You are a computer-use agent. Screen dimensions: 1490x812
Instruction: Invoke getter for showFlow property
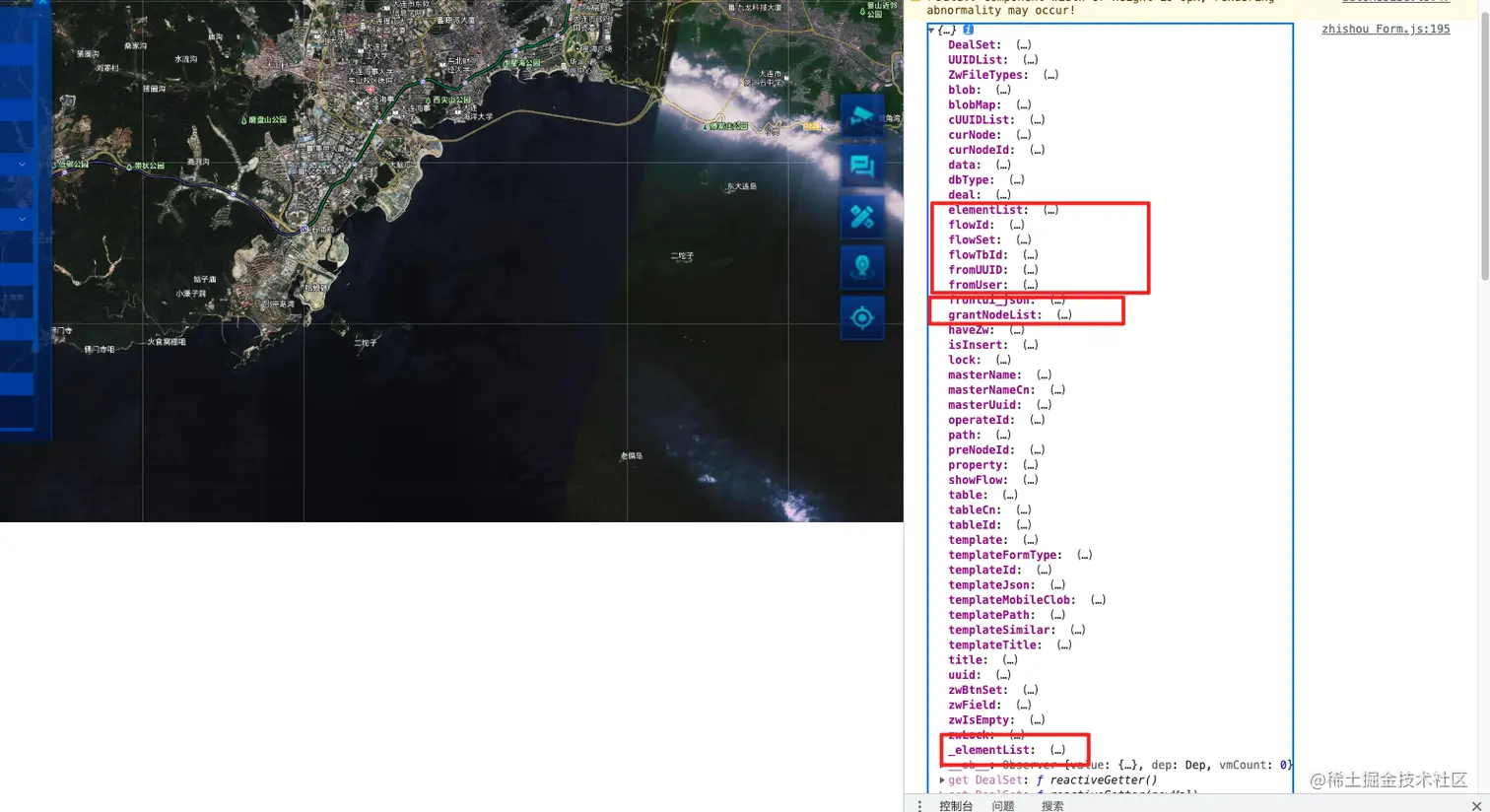coord(1031,480)
